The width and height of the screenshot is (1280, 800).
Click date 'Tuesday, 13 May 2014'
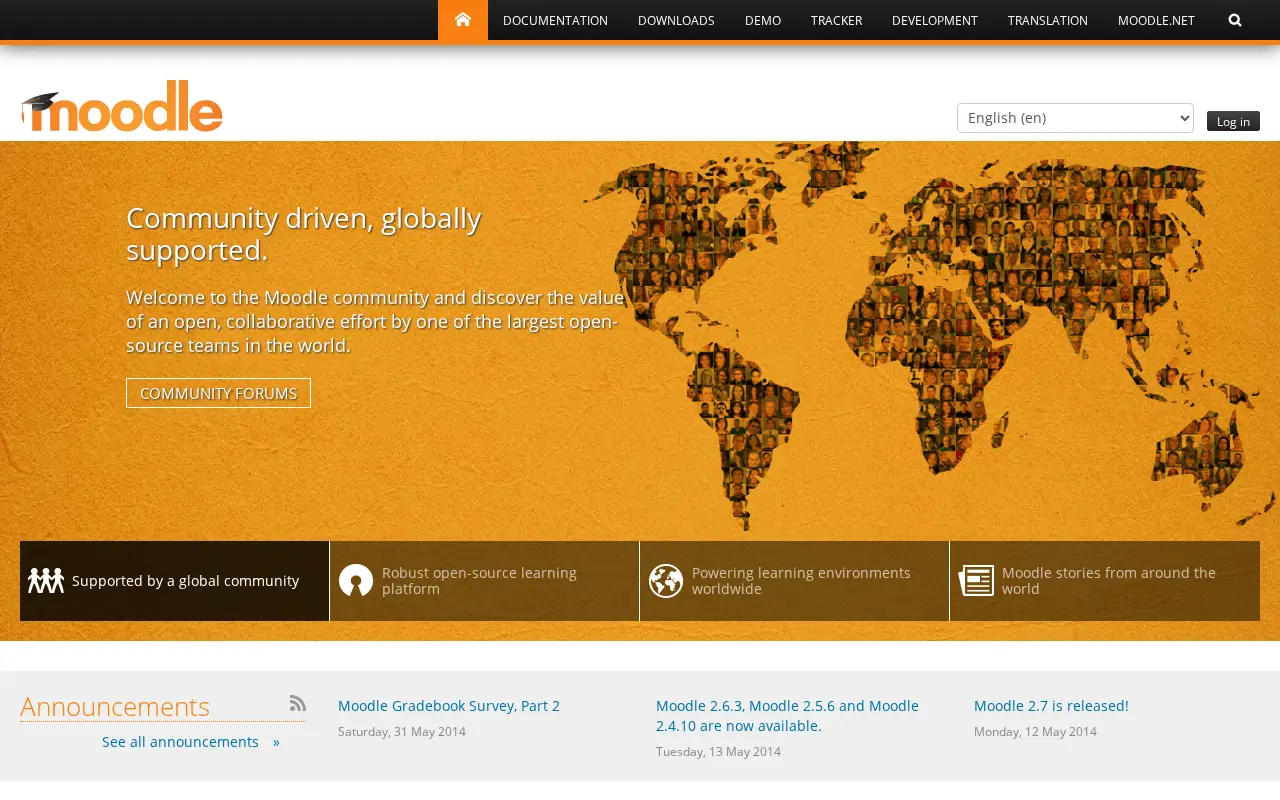[x=718, y=751]
